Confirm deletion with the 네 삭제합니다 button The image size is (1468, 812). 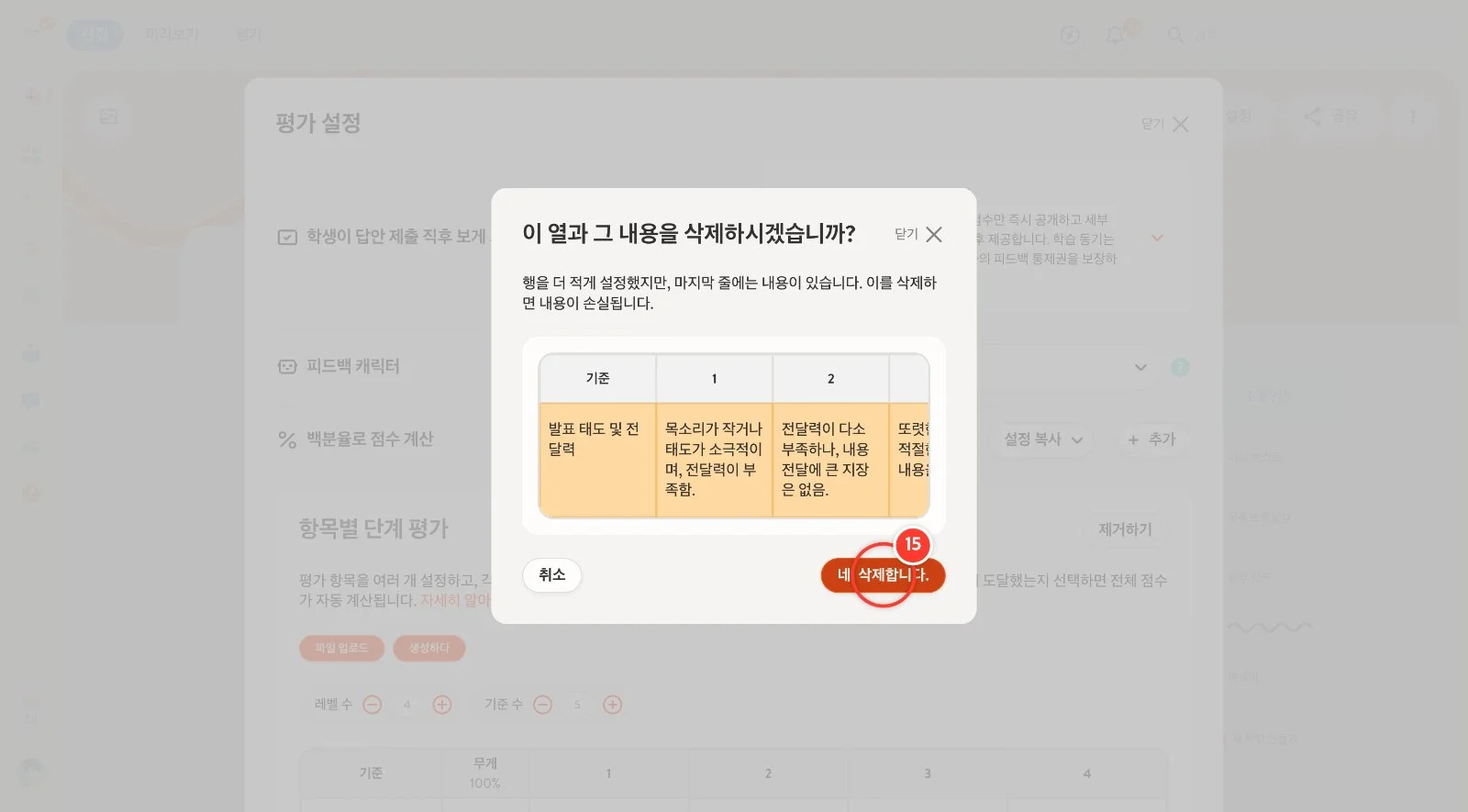(883, 575)
